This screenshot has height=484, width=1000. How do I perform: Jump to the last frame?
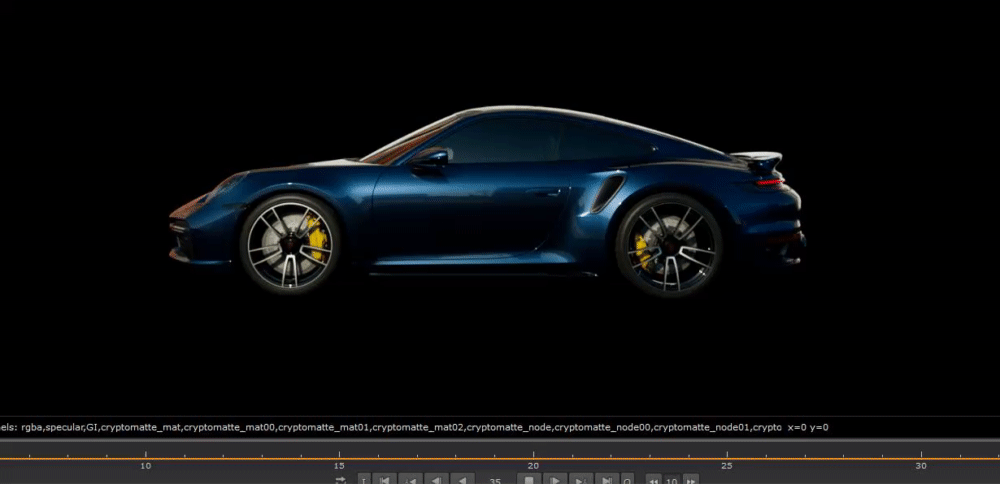click(607, 479)
